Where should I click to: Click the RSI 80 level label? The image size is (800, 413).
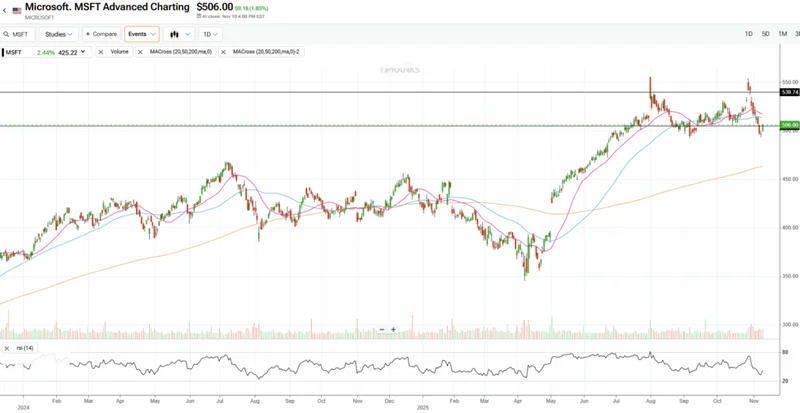coord(785,353)
